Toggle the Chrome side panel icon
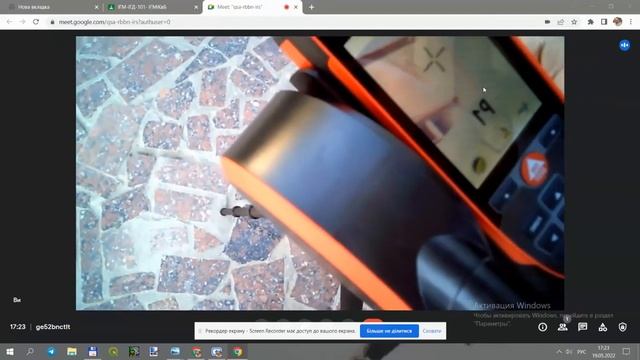Image resolution: width=640 pixels, height=360 pixels. click(604, 22)
